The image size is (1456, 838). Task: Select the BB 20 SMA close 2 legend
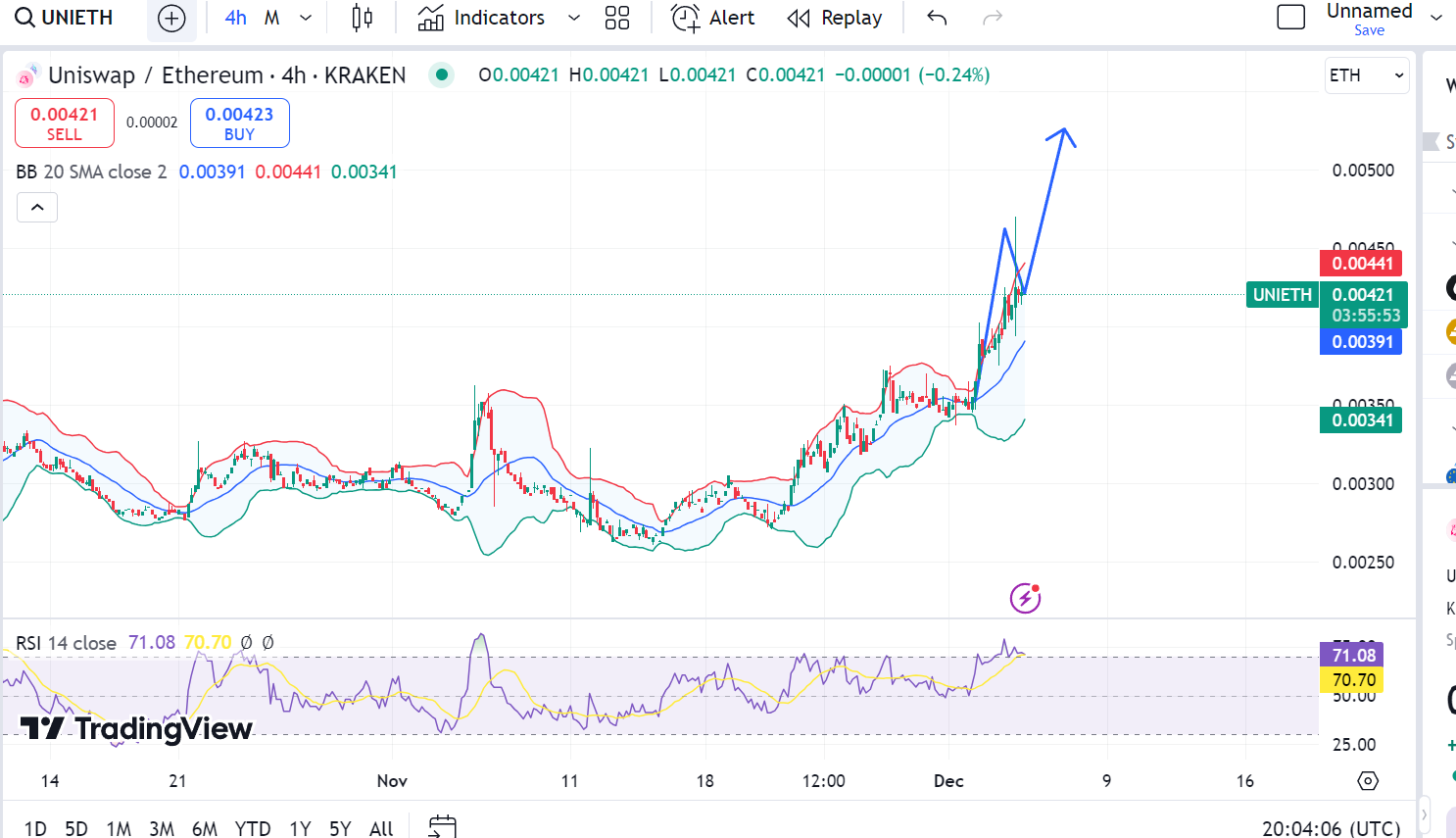click(x=91, y=173)
